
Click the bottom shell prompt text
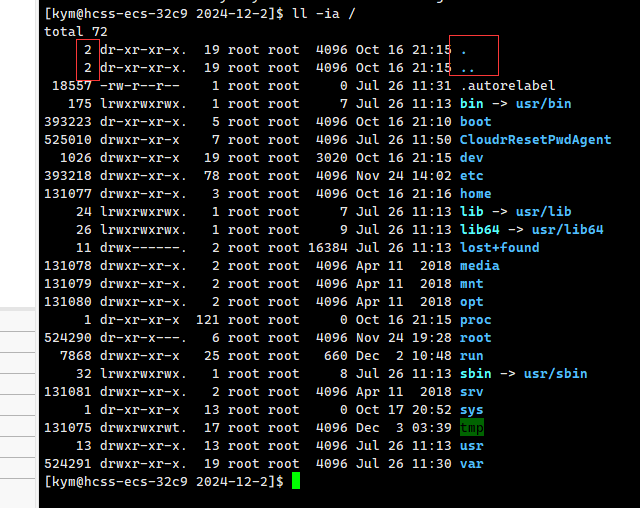point(164,481)
